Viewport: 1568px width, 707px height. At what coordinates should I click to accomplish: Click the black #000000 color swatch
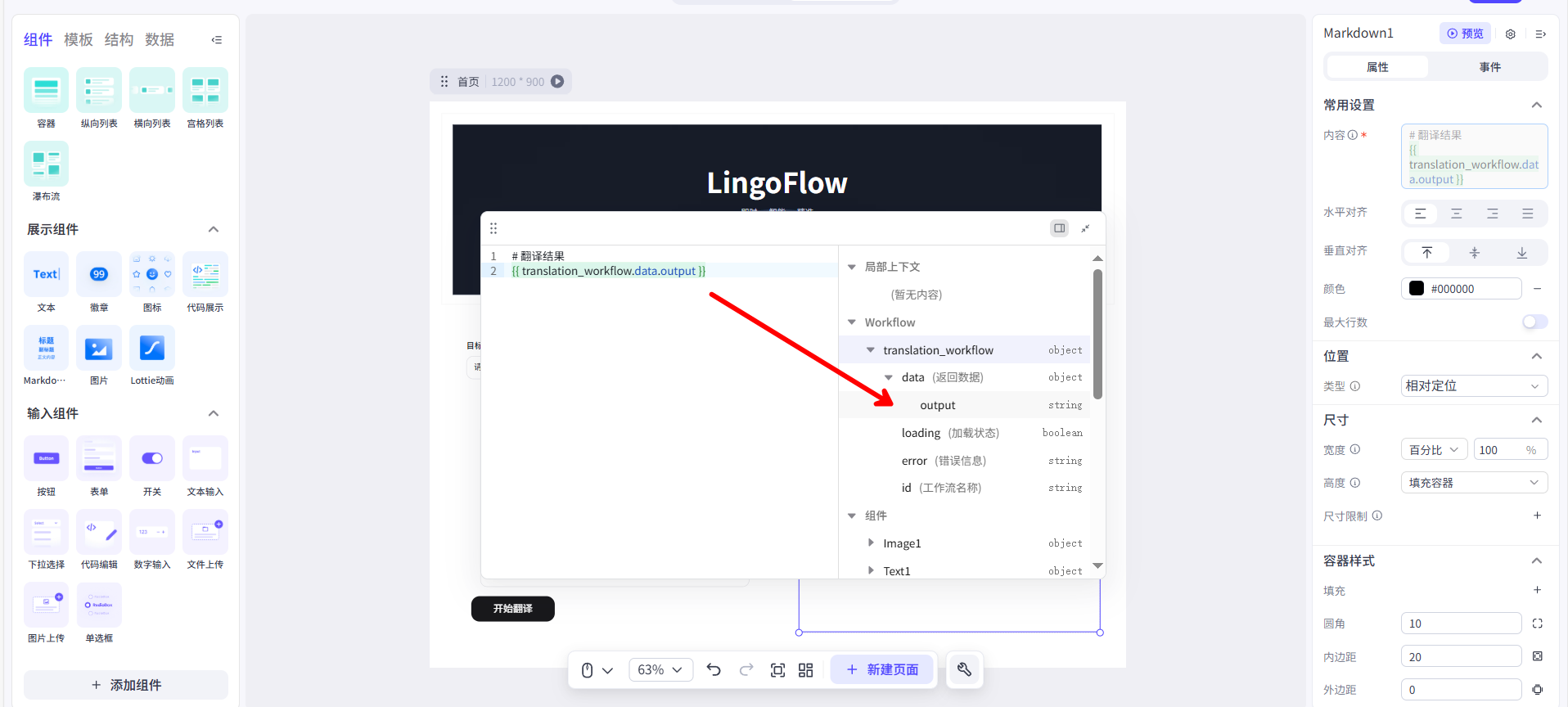click(1416, 289)
